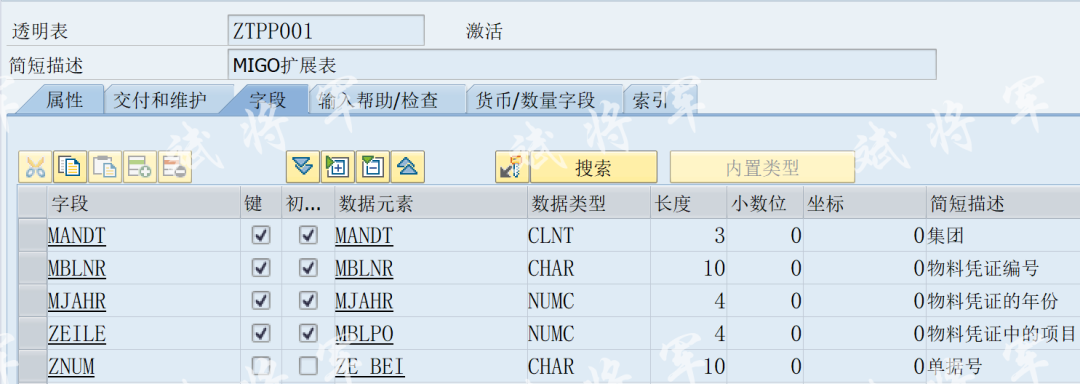Click the key/foreign key icon beside 搜索
Viewport: 1080px width, 384px height.
click(x=512, y=167)
